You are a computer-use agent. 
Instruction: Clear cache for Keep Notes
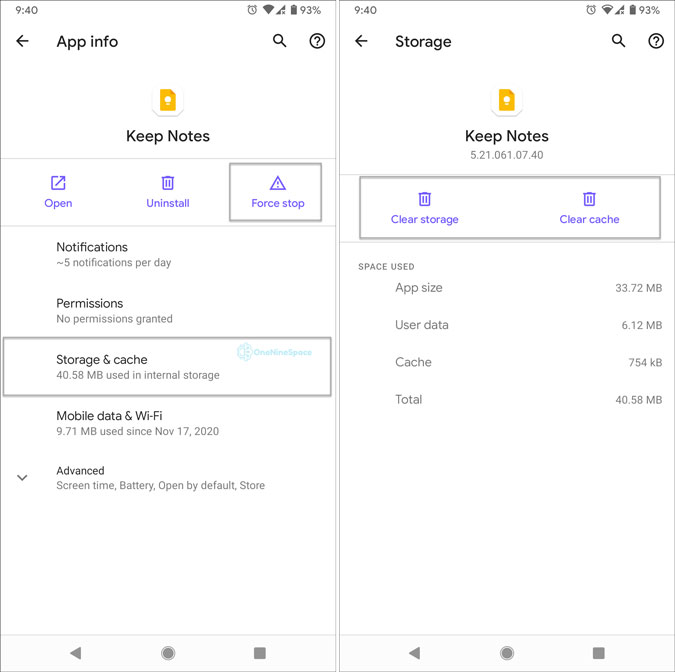point(589,208)
